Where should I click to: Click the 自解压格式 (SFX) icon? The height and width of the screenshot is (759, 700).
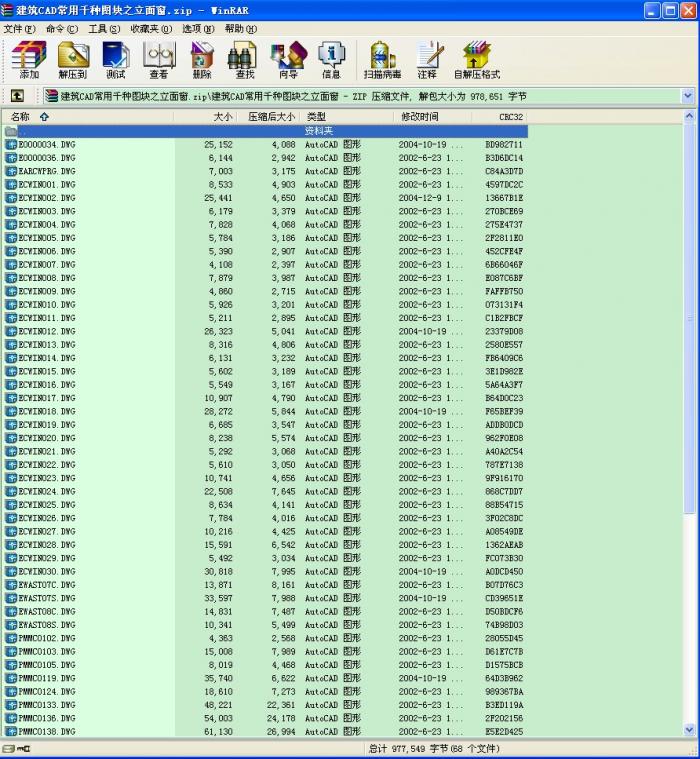pos(478,60)
